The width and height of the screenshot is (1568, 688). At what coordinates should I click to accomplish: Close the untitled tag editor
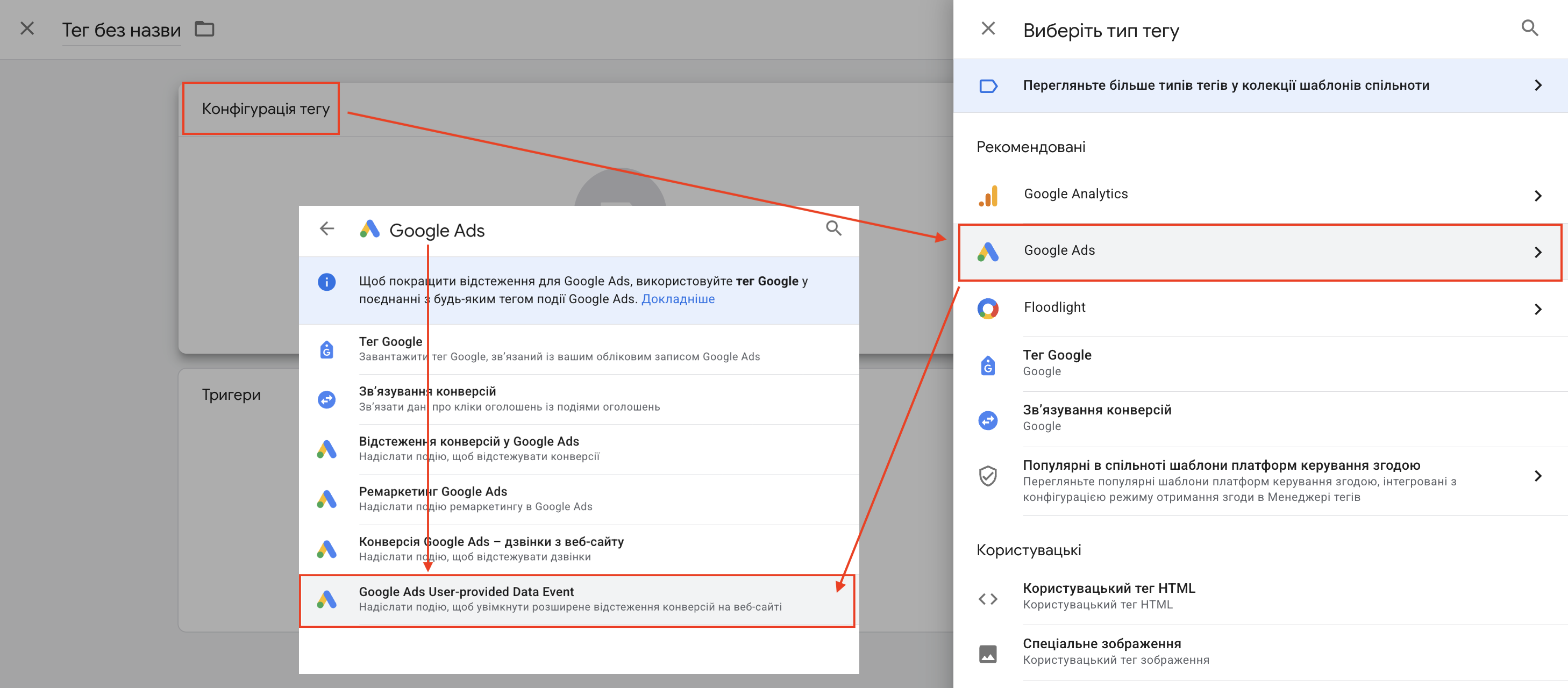27,28
